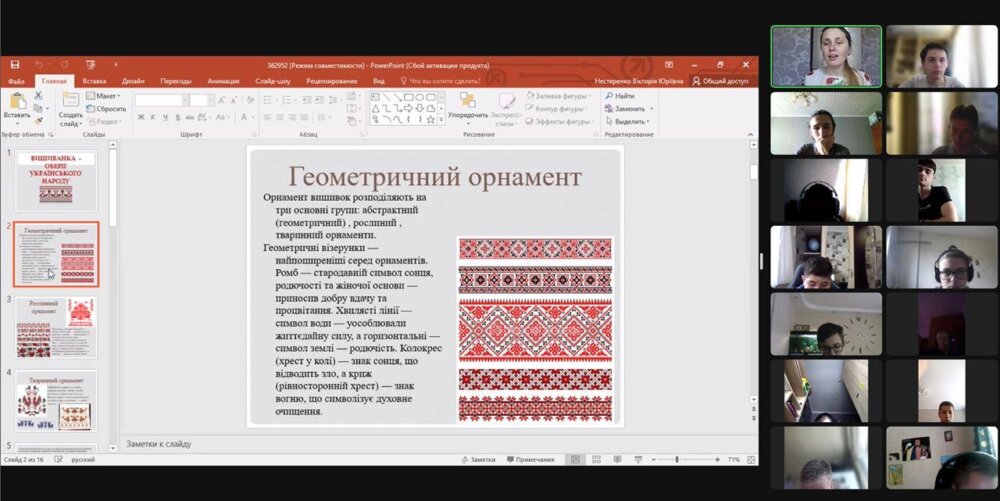1000x501 pixels.
Task: Adjust the zoom slider handle
Action: [677, 460]
